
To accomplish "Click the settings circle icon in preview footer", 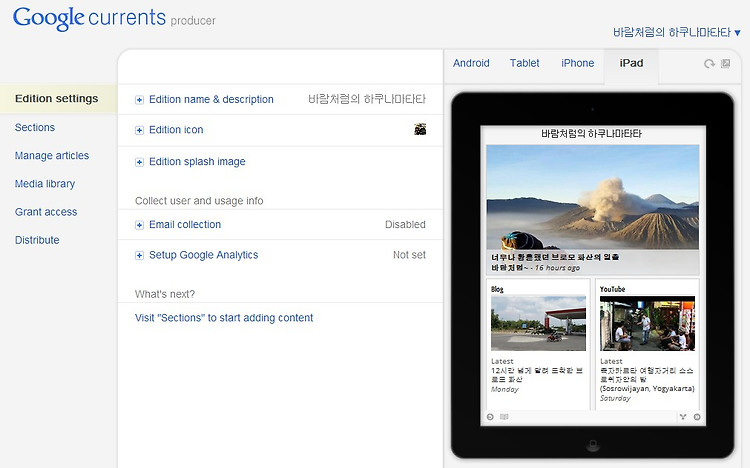I will (x=697, y=417).
